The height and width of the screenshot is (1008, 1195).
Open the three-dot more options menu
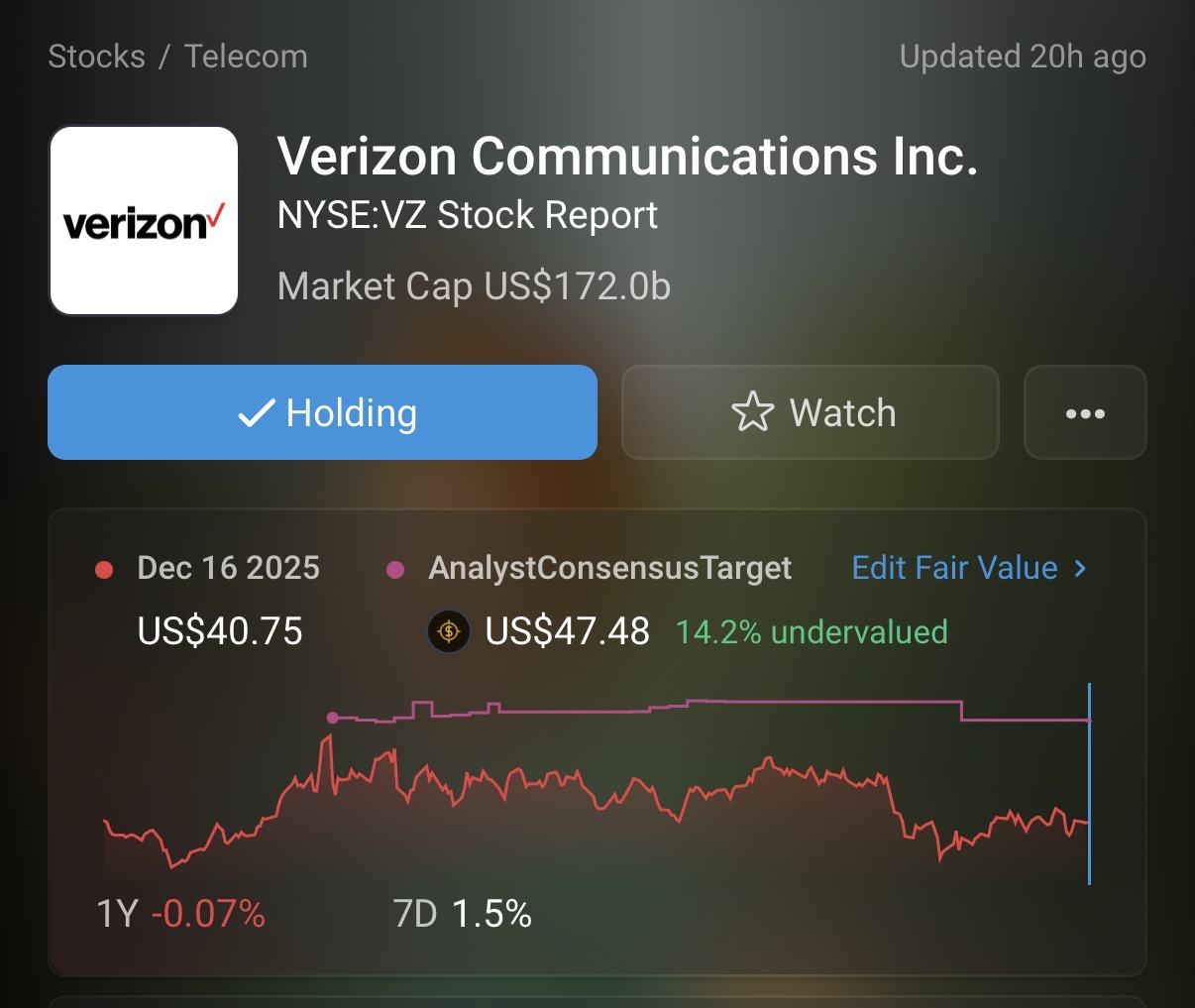point(1085,413)
